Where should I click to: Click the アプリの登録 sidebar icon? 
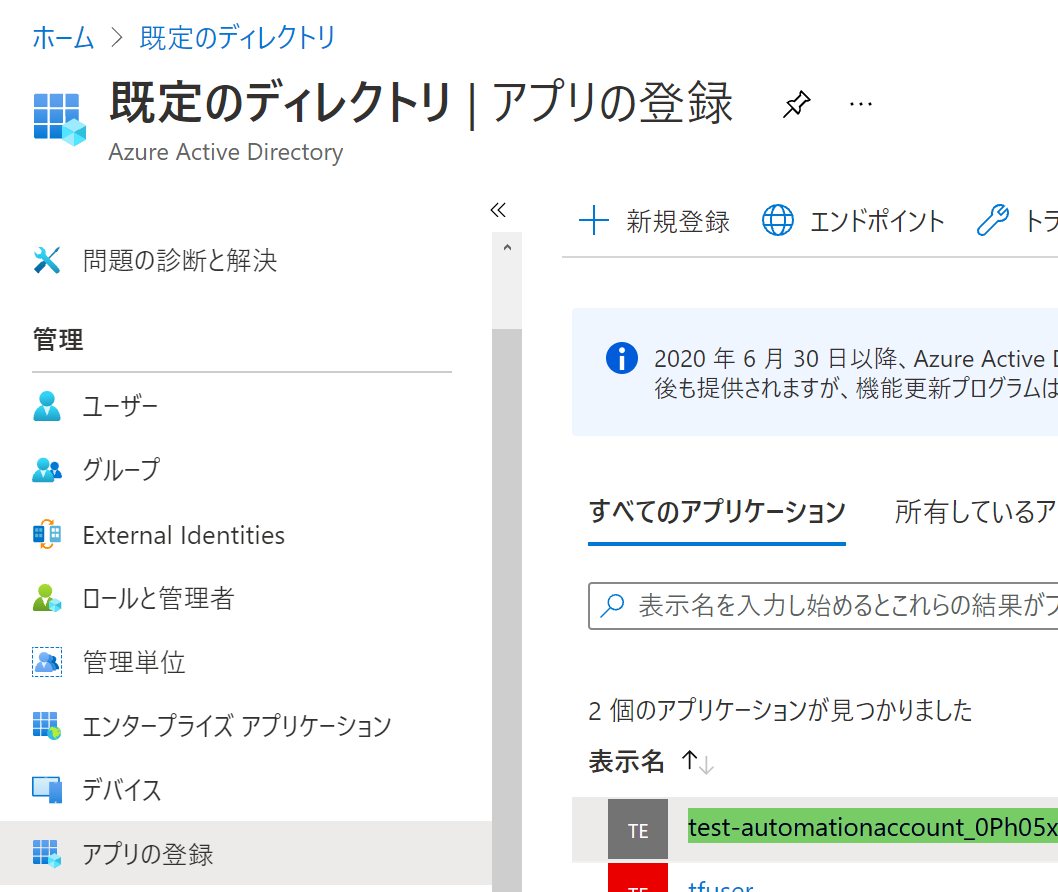[47, 854]
